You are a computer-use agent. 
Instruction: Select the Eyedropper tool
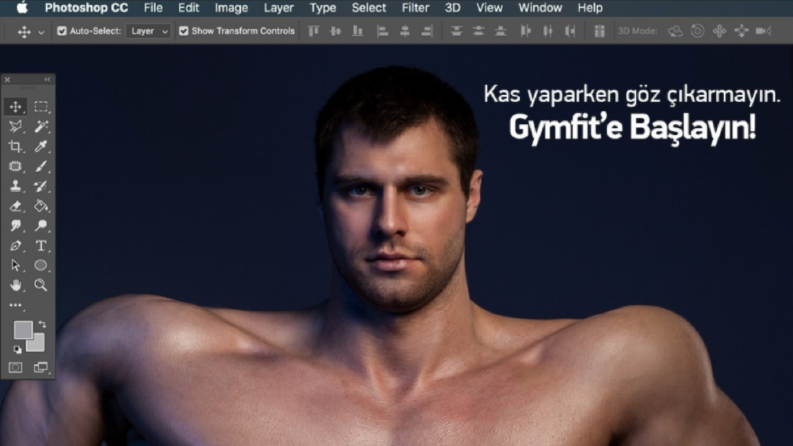tap(40, 147)
